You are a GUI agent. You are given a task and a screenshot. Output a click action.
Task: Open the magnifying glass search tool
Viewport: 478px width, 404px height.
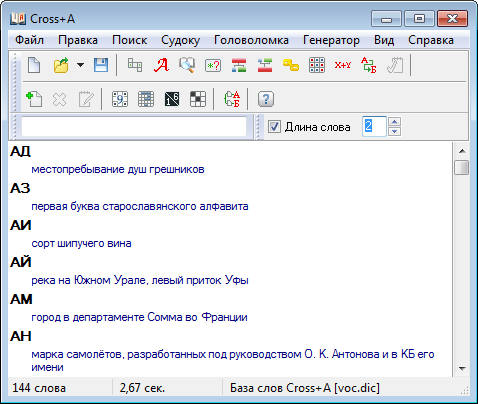pos(187,65)
